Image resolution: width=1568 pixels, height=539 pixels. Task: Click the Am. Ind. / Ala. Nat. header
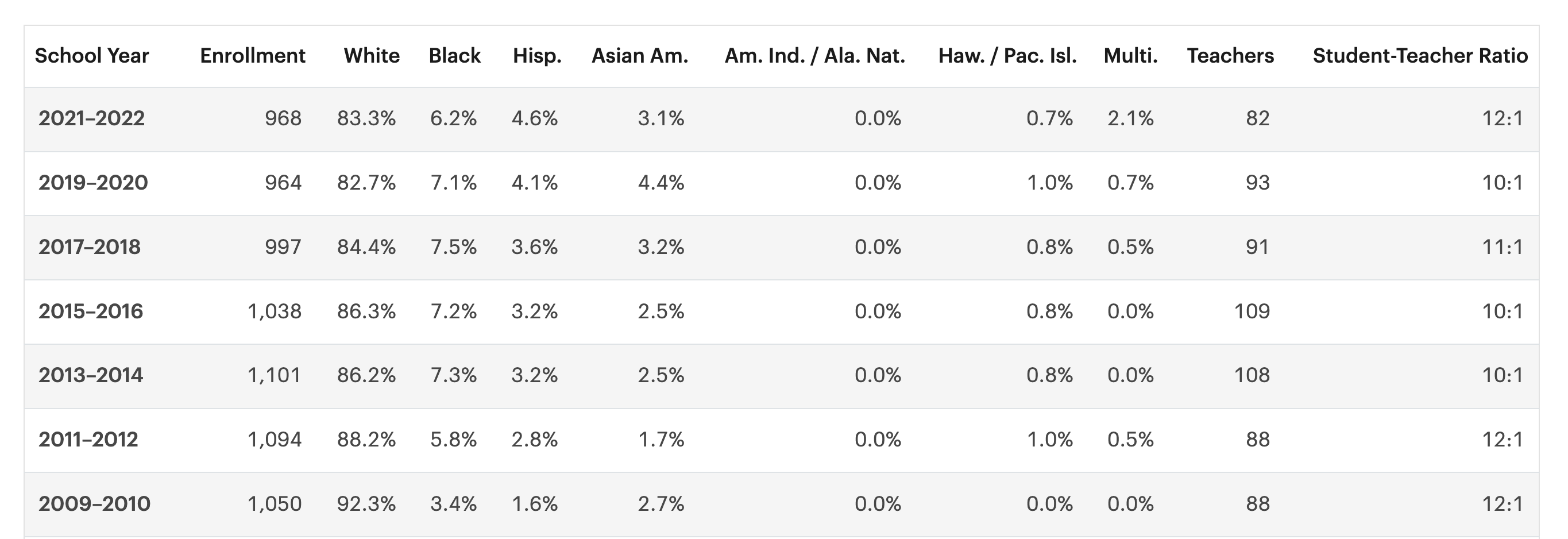pyautogui.click(x=814, y=56)
